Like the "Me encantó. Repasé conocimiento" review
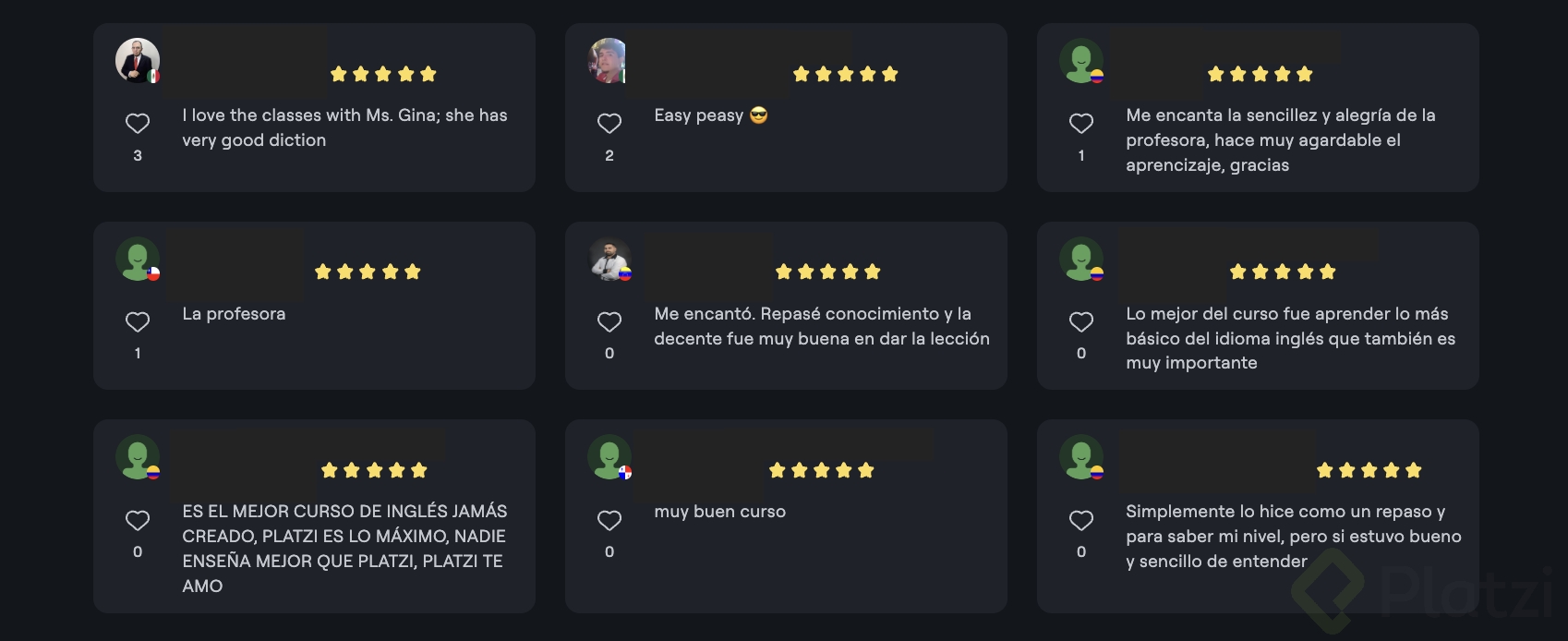The width and height of the screenshot is (1568, 641). (609, 320)
